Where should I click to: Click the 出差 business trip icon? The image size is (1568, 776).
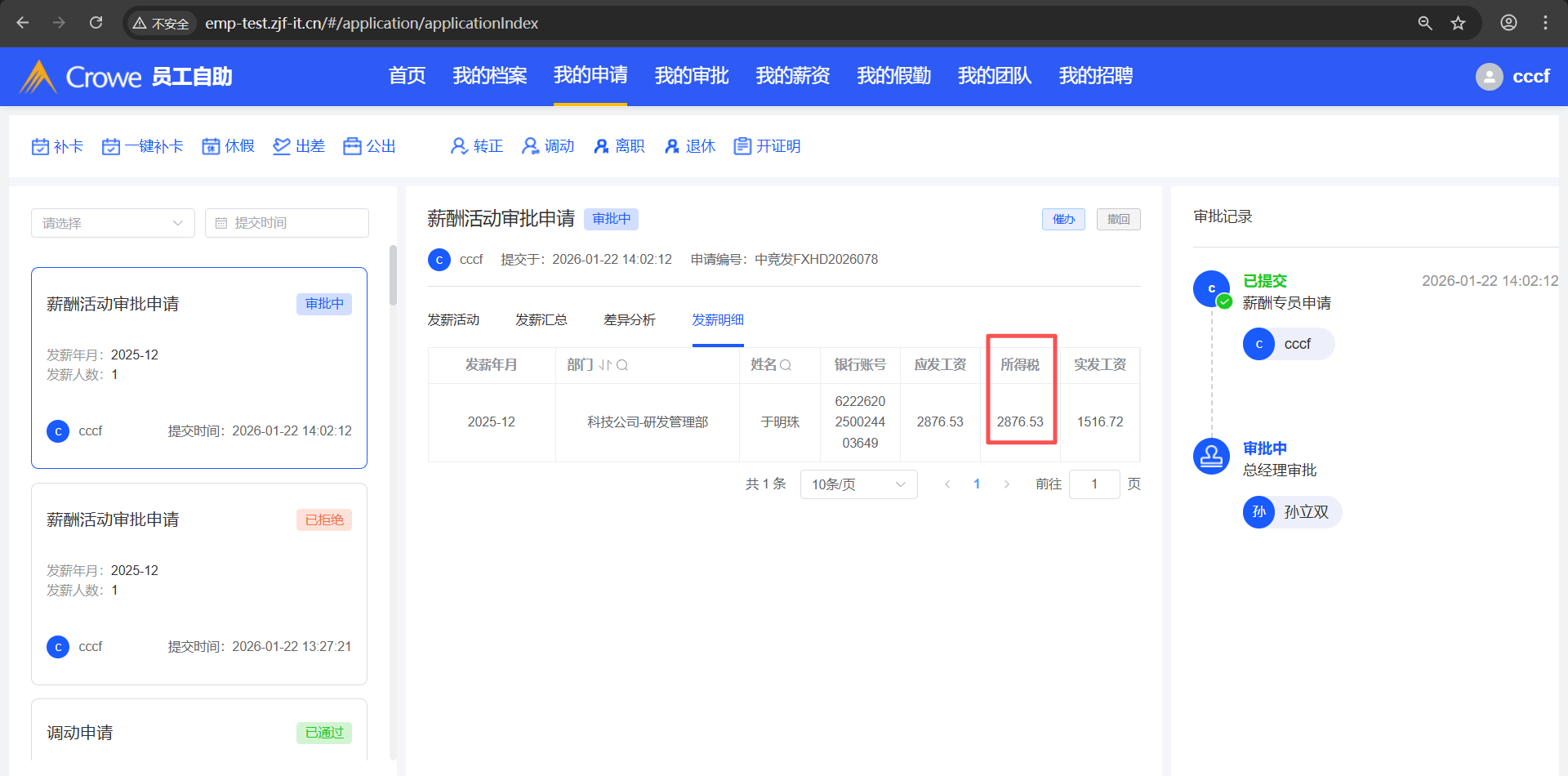coord(282,146)
